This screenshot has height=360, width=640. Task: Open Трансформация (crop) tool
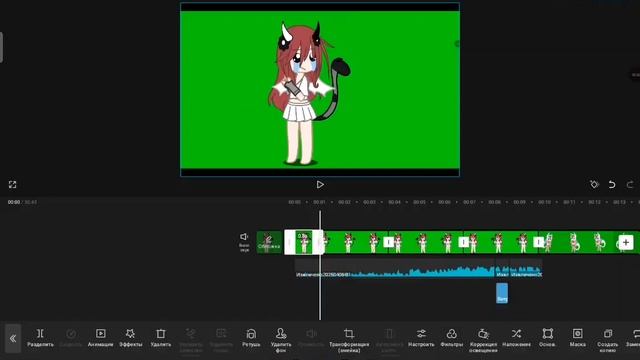(349, 340)
